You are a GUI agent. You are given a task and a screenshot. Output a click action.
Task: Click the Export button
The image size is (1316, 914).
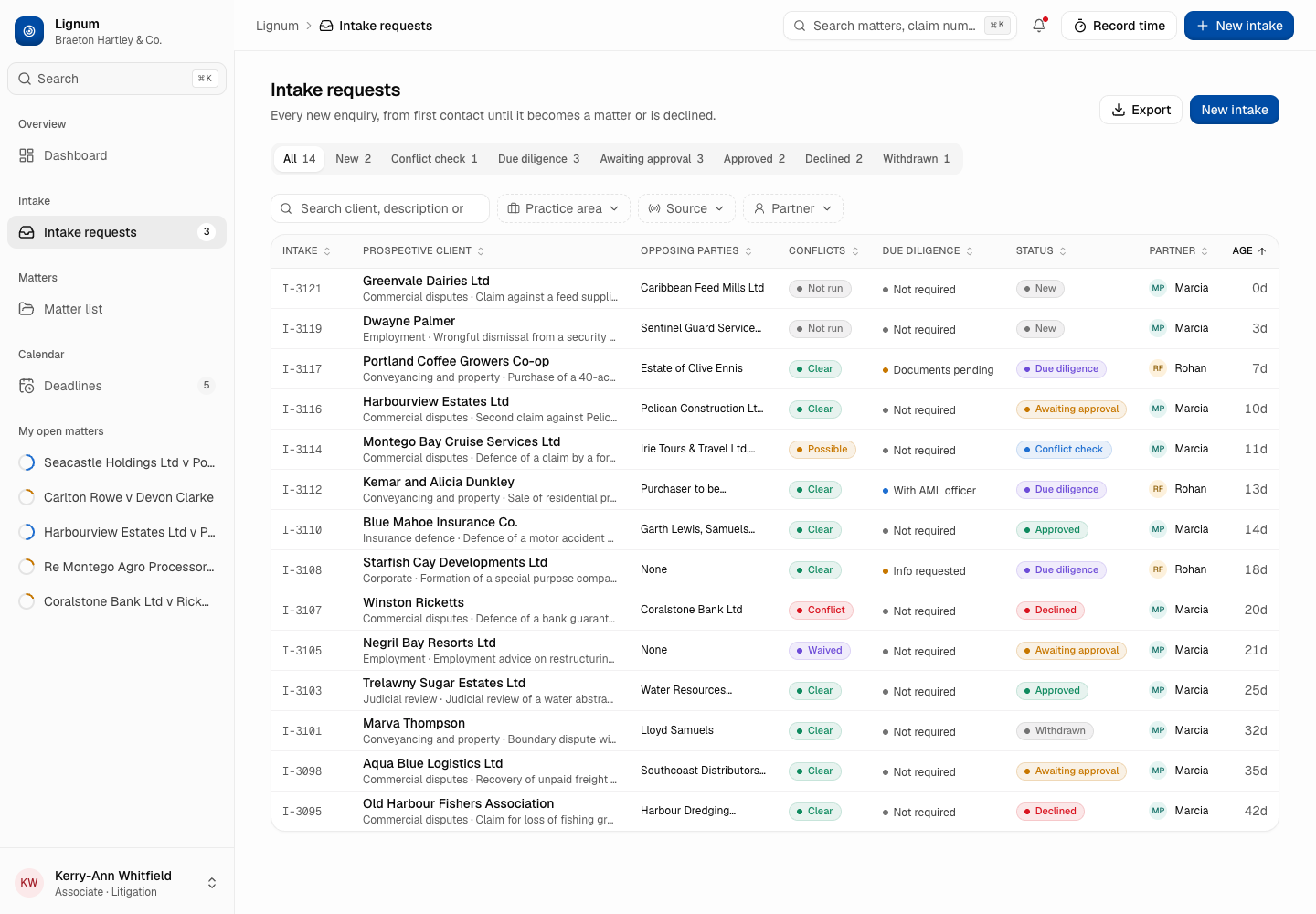coord(1141,110)
